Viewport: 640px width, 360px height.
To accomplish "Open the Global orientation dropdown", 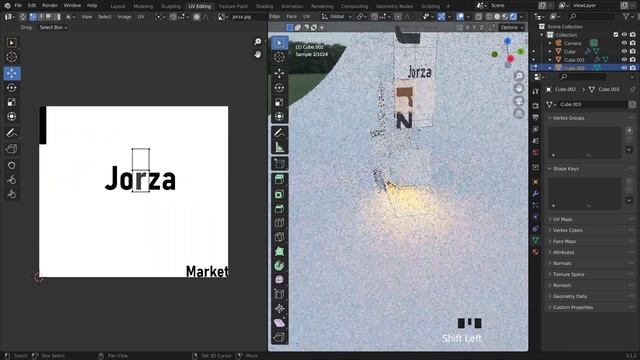I will point(337,17).
